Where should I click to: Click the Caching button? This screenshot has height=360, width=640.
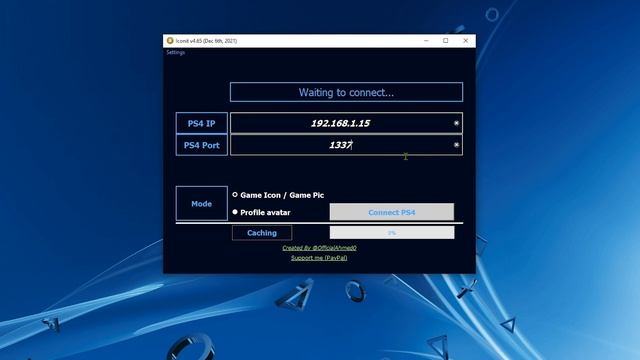pos(262,233)
